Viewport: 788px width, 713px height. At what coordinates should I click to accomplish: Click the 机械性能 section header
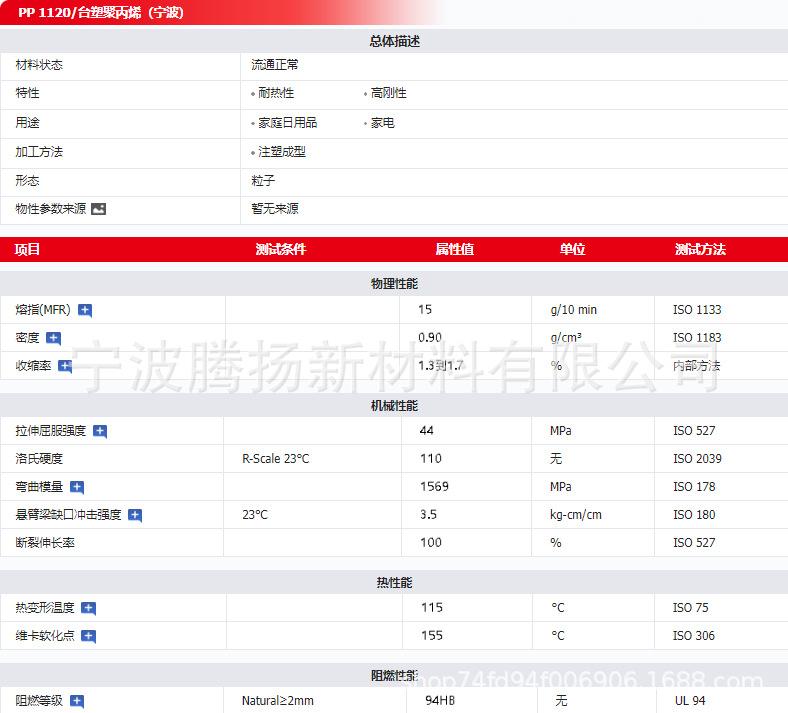[395, 406]
